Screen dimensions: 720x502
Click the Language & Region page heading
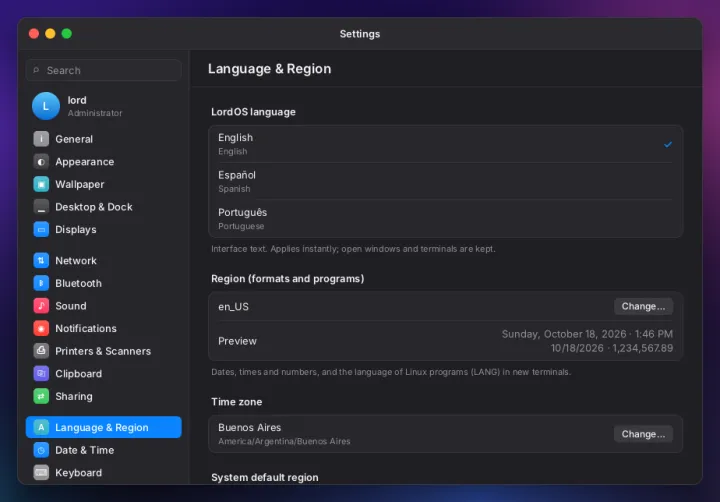pyautogui.click(x=270, y=69)
